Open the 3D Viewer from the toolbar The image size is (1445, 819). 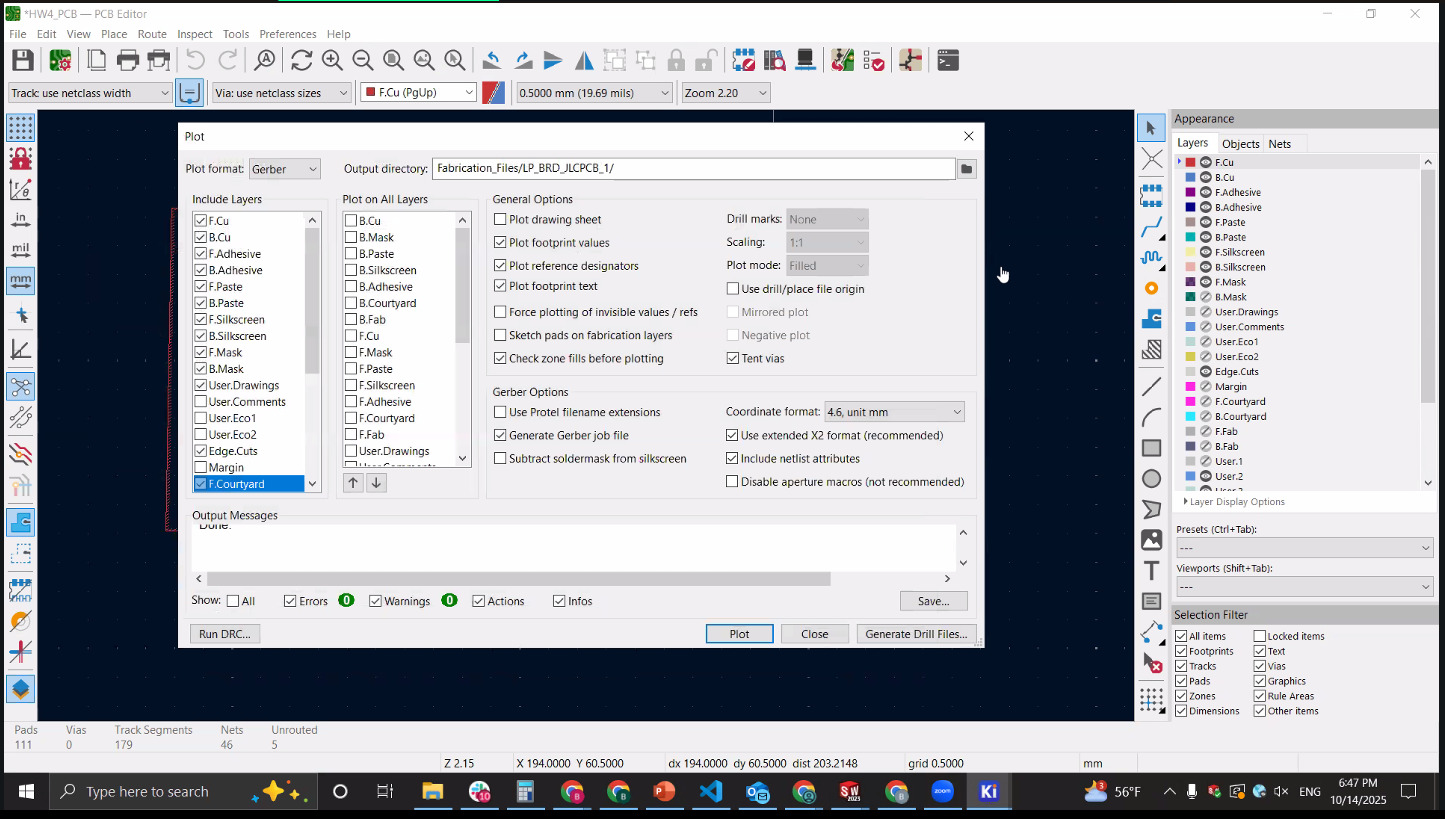(x=804, y=60)
